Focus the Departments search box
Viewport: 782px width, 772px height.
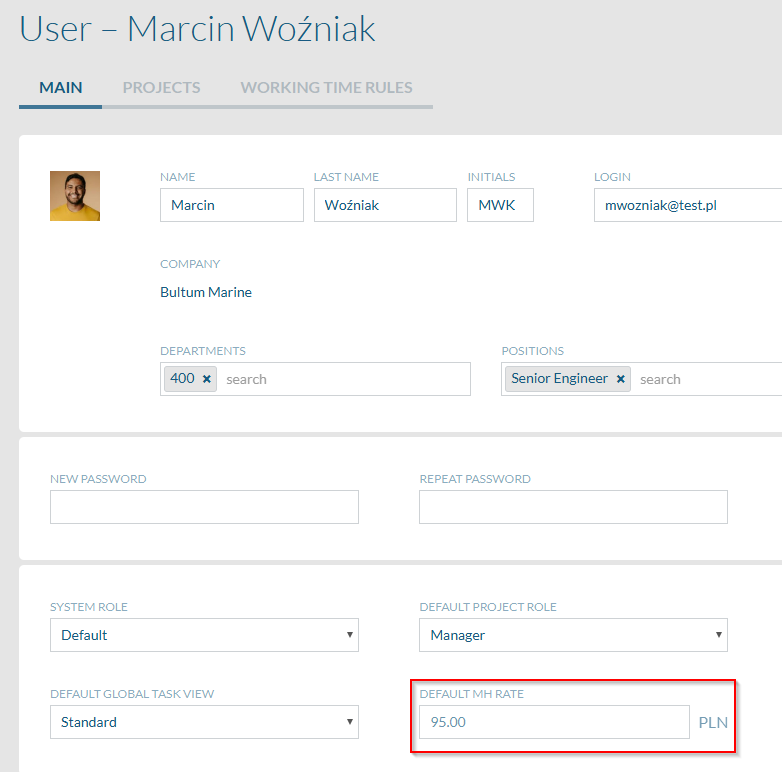point(344,380)
